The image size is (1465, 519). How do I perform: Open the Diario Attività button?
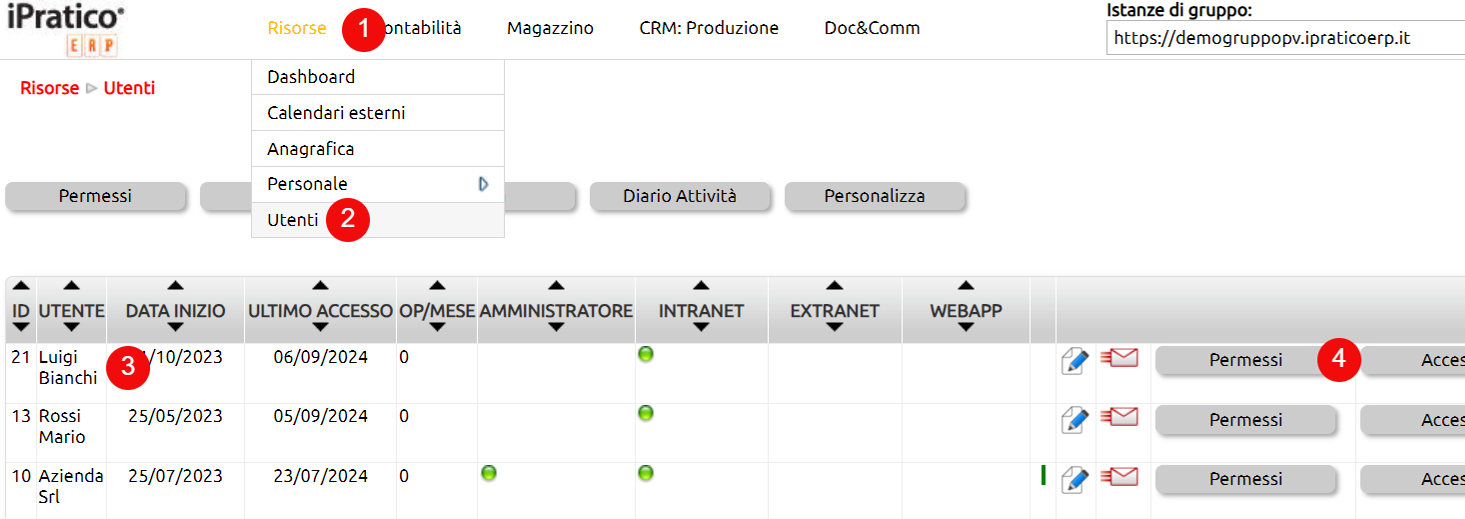680,196
